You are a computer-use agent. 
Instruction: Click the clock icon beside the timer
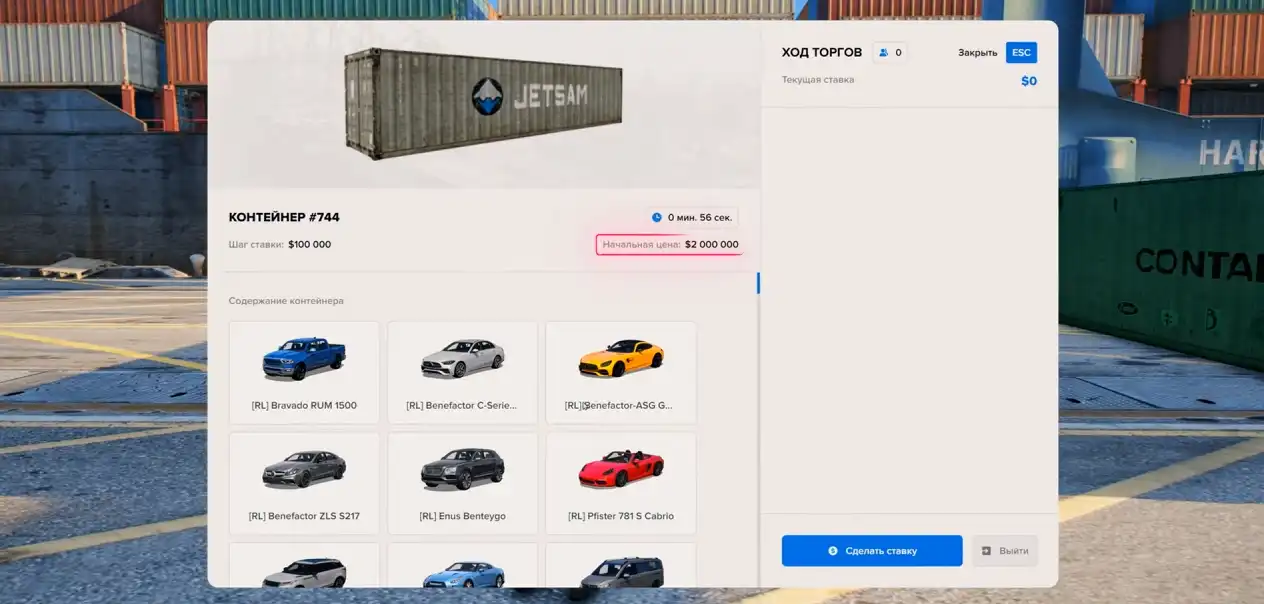(657, 217)
